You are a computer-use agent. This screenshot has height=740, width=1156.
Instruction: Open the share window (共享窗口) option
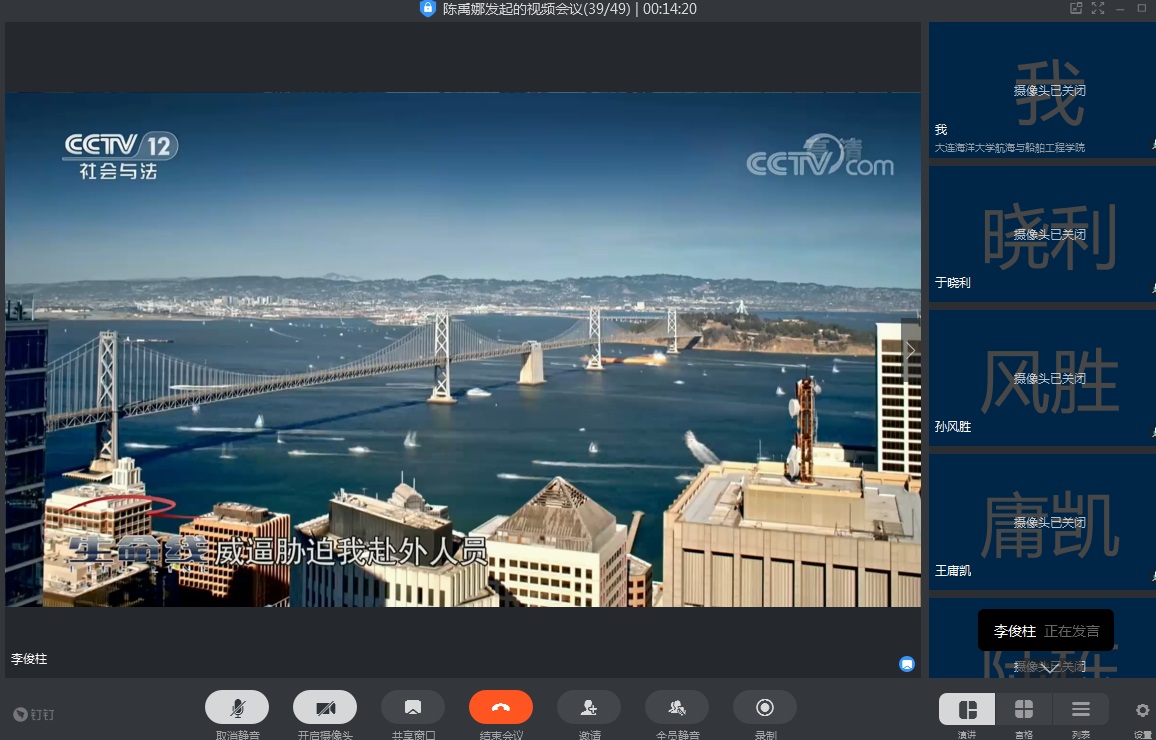[x=413, y=707]
